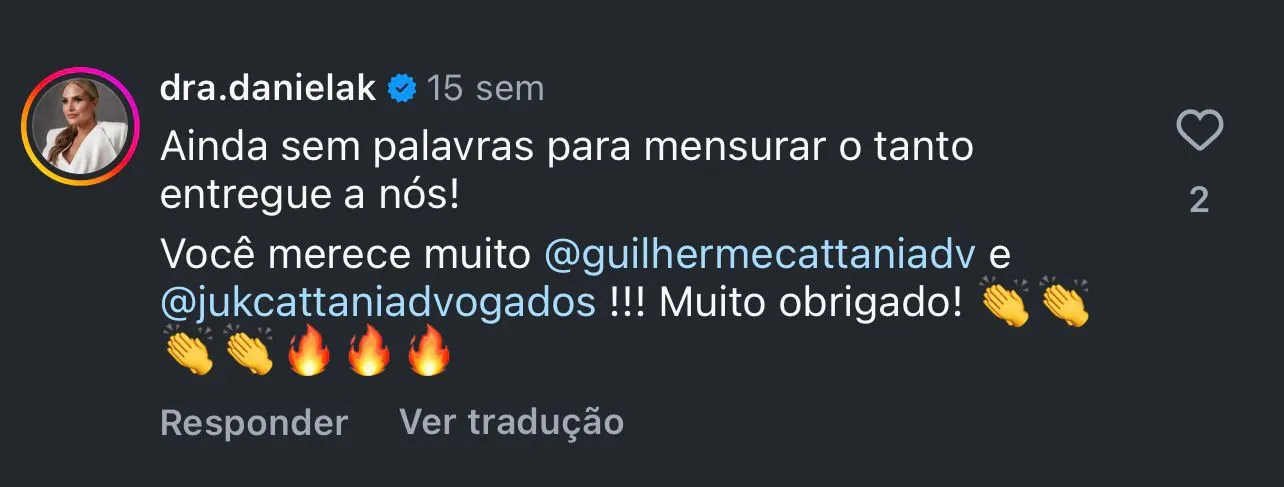Visit the dra.danielak username profile link
Viewport: 1284px width, 487px height.
[268, 89]
